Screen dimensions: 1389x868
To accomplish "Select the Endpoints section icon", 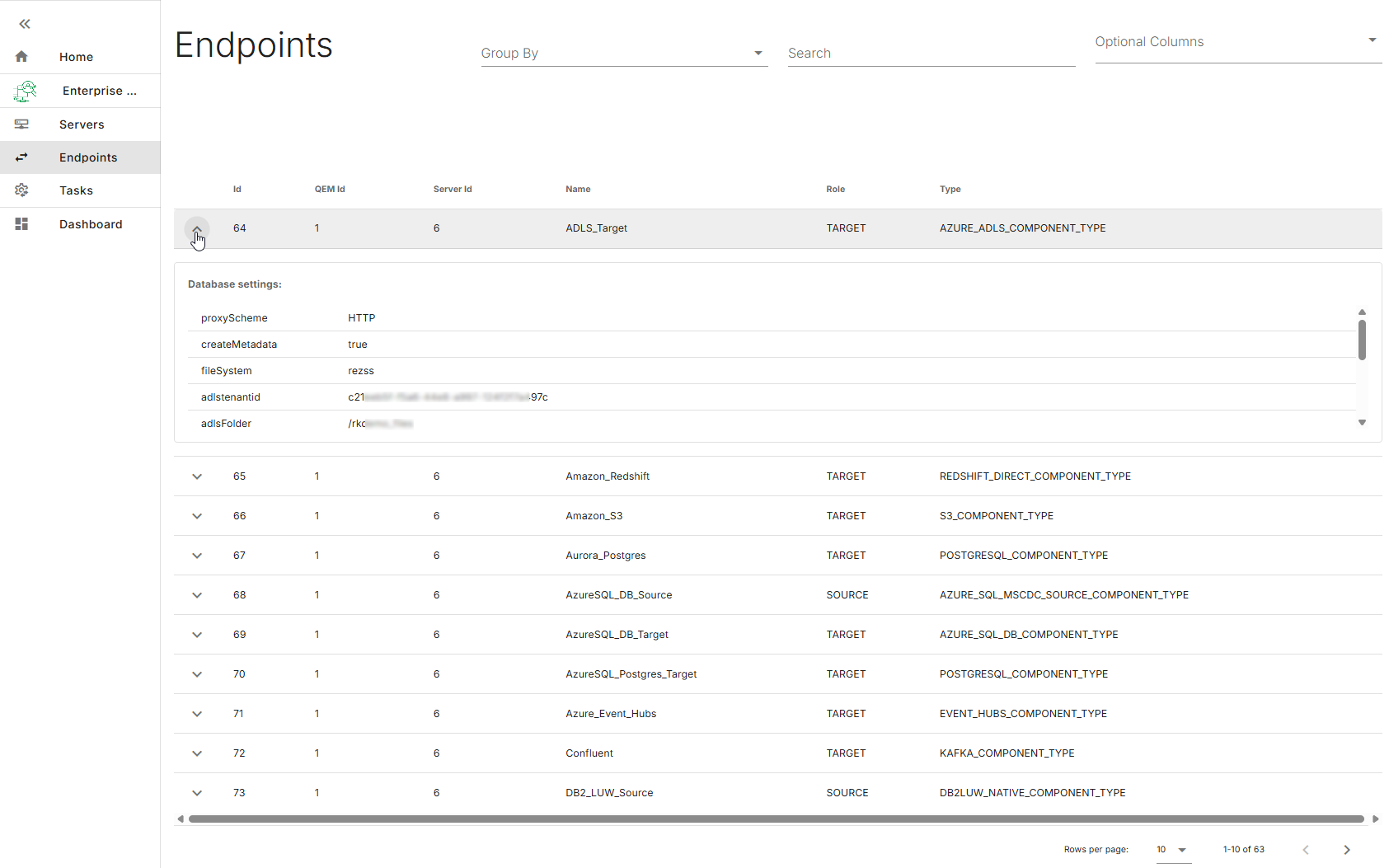I will coord(21,157).
